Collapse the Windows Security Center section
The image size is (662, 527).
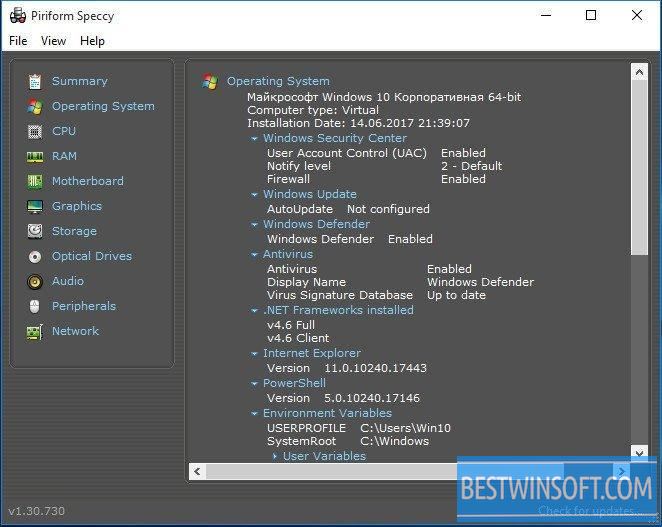click(x=254, y=139)
